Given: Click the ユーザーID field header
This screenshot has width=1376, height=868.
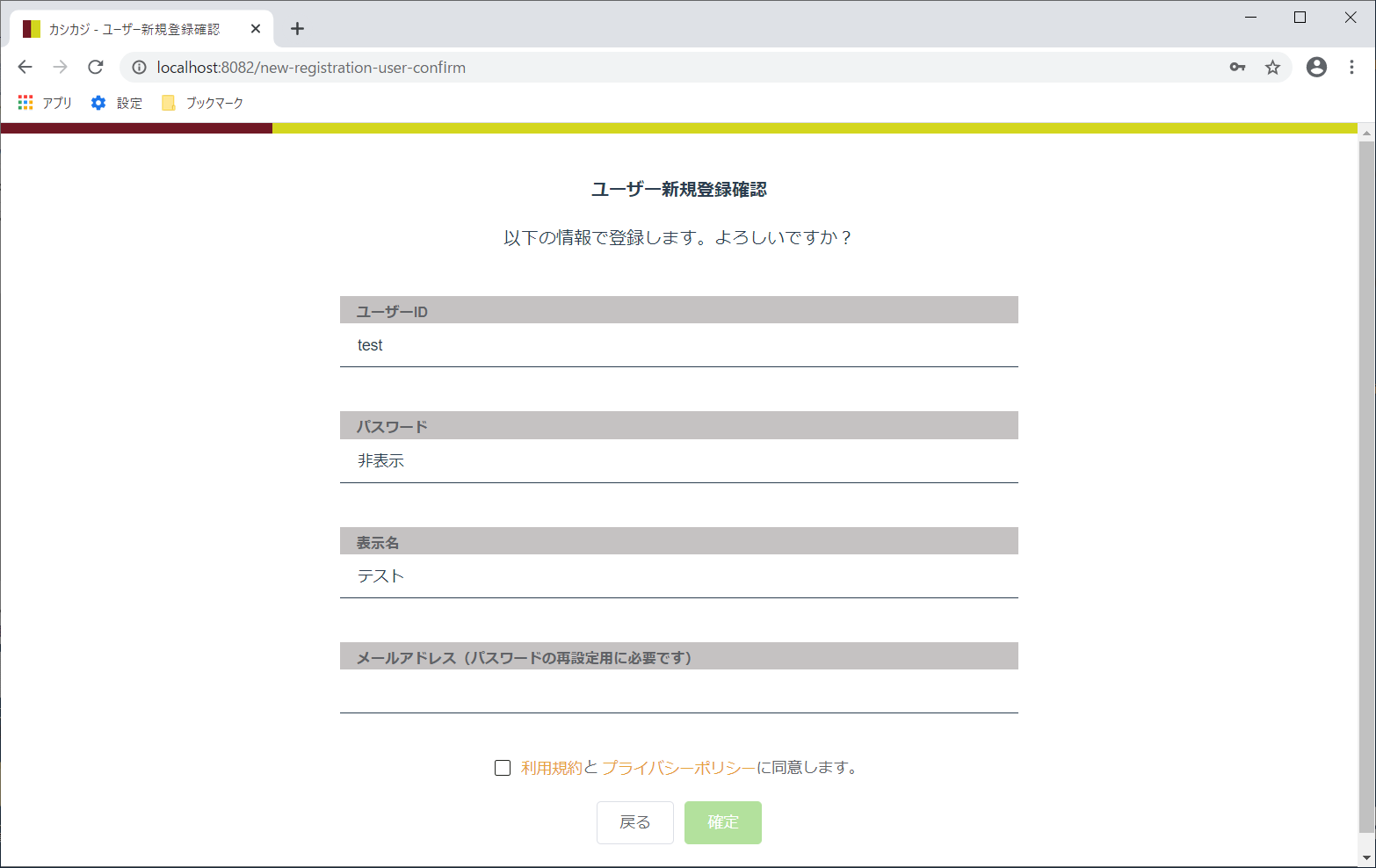Looking at the screenshot, I should tap(679, 310).
